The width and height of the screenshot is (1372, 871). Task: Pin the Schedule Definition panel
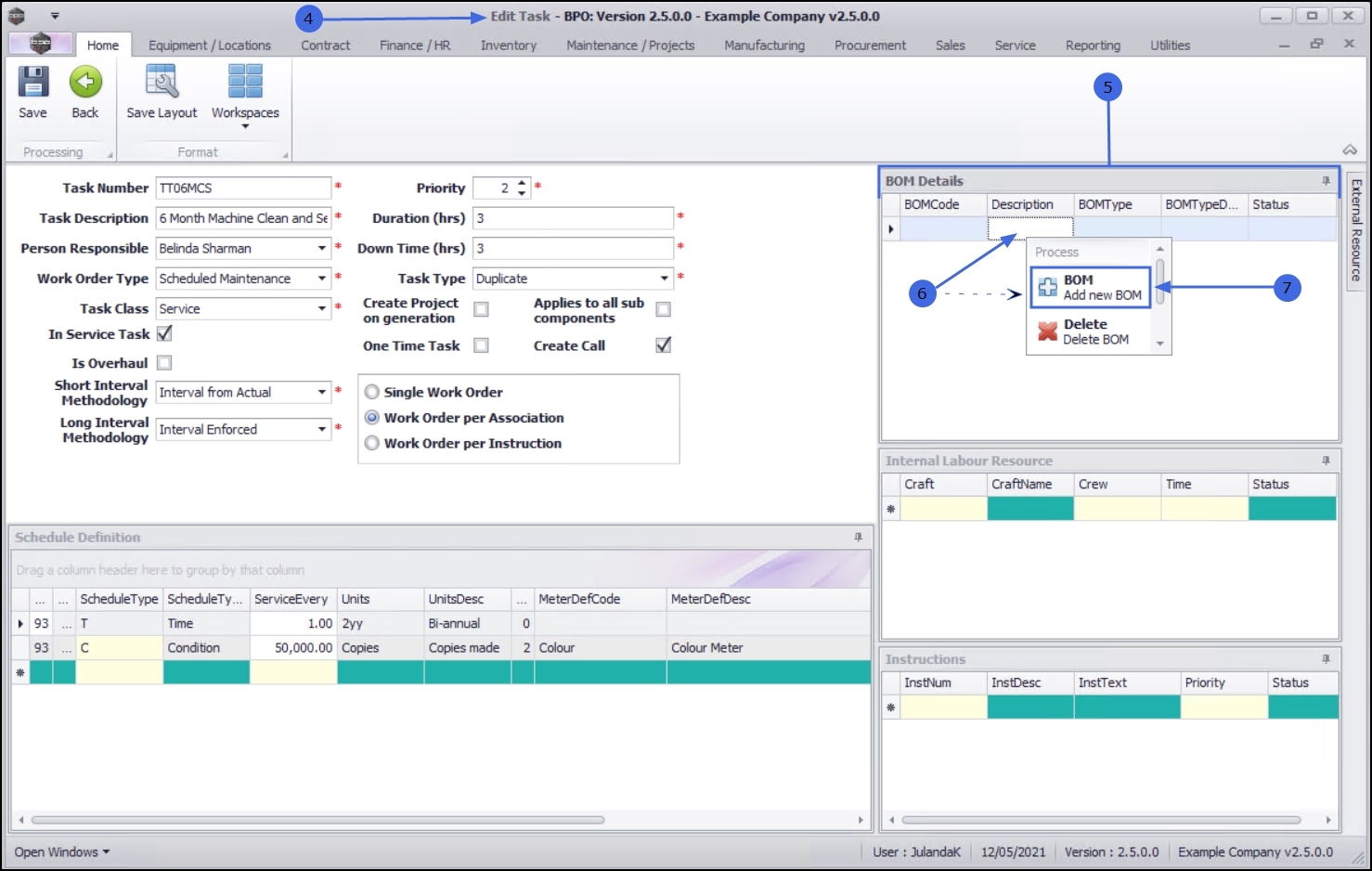point(858,537)
